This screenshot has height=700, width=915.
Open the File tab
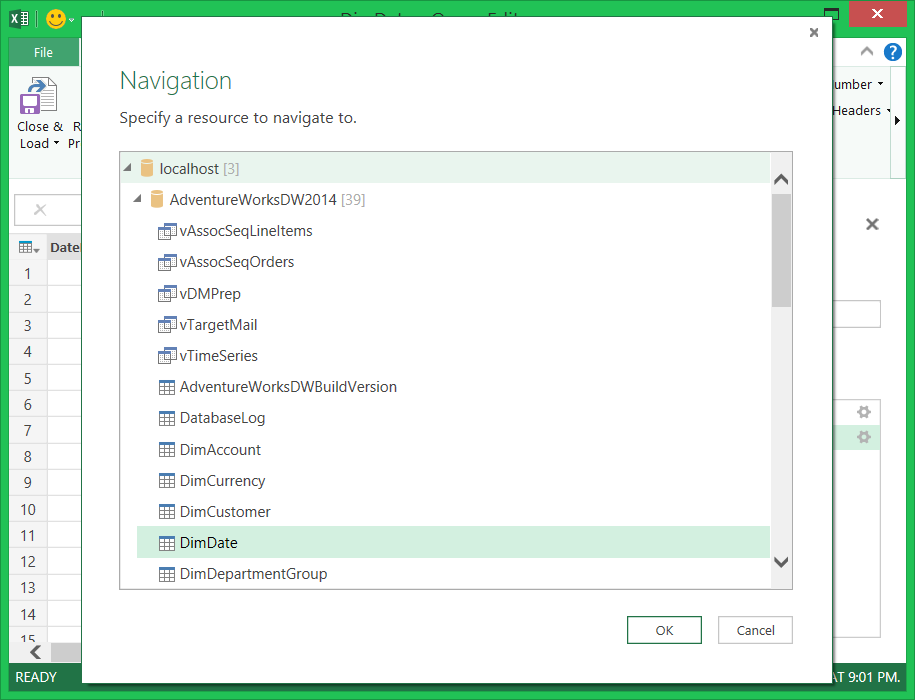43,53
